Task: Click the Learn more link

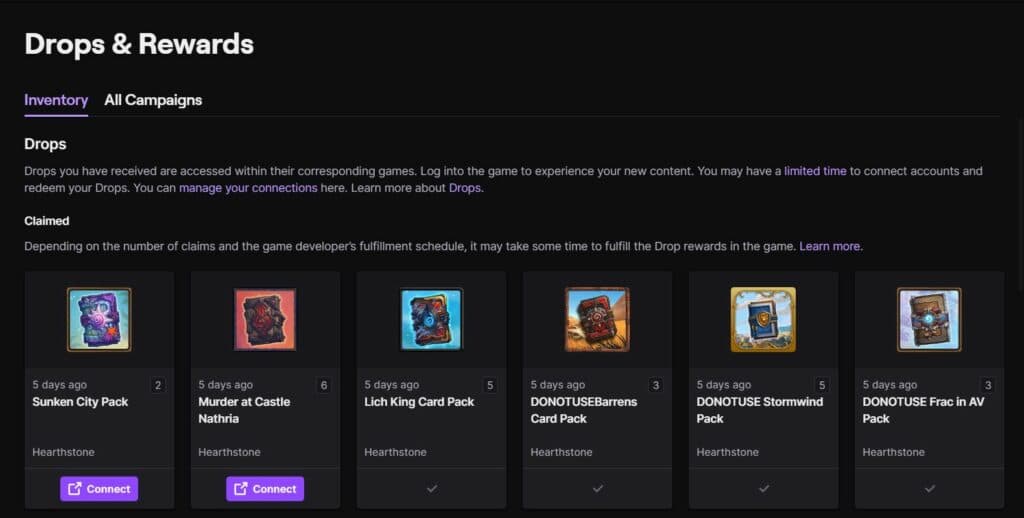Action: pos(829,246)
